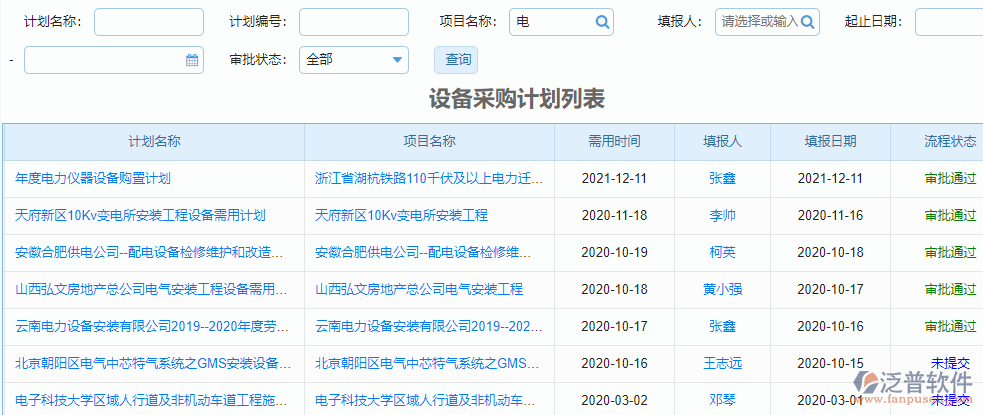This screenshot has height=415, width=983.
Task: Open plan 年度电力仪器设备购置计划
Action: click(x=93, y=179)
